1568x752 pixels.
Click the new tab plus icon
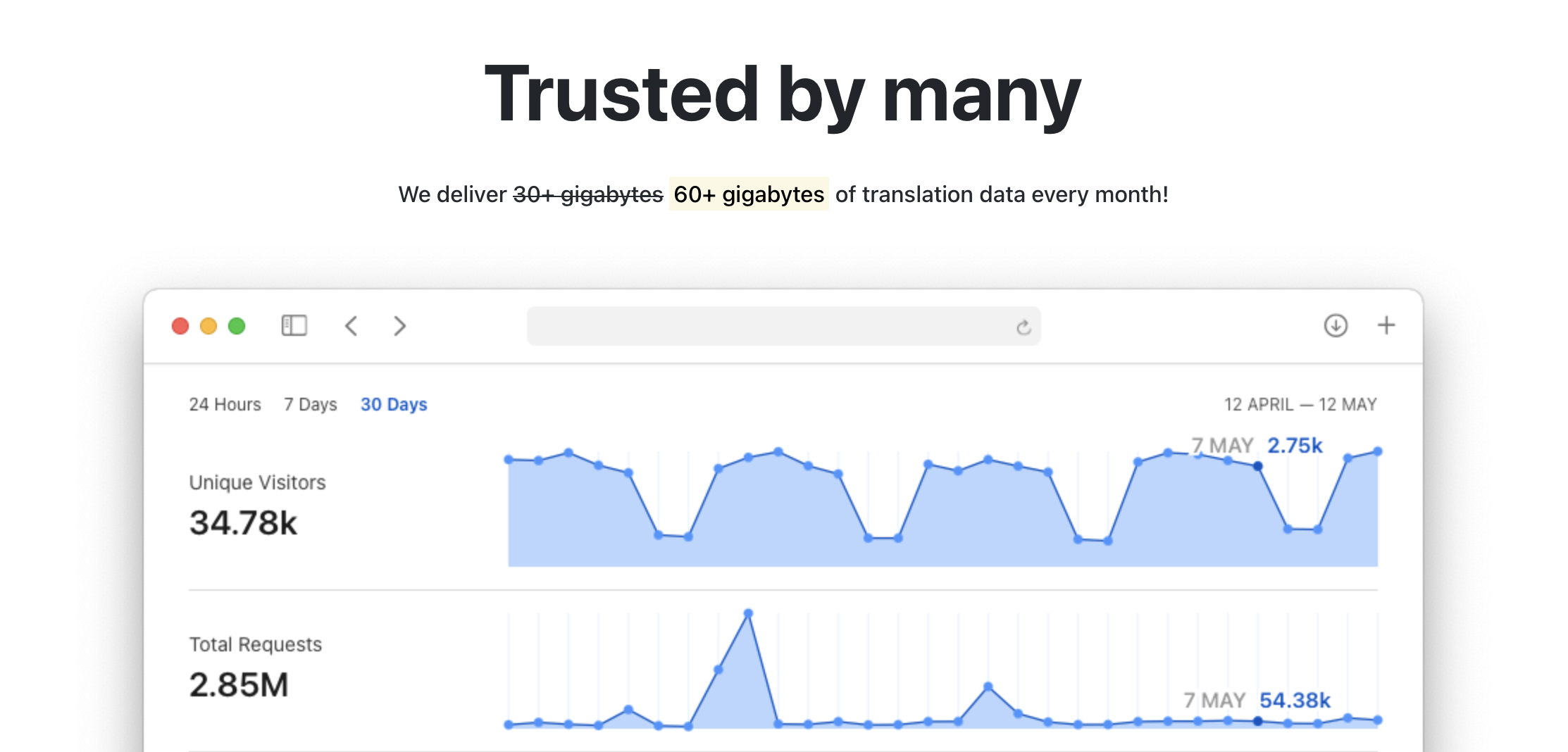pyautogui.click(x=1386, y=325)
